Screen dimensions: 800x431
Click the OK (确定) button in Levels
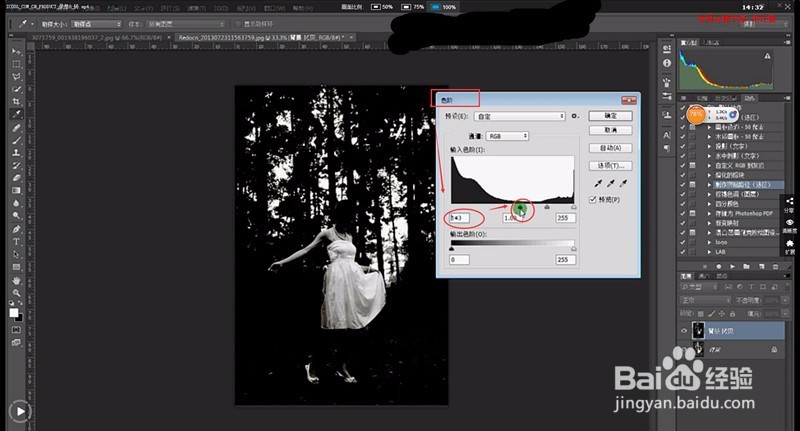(x=610, y=116)
